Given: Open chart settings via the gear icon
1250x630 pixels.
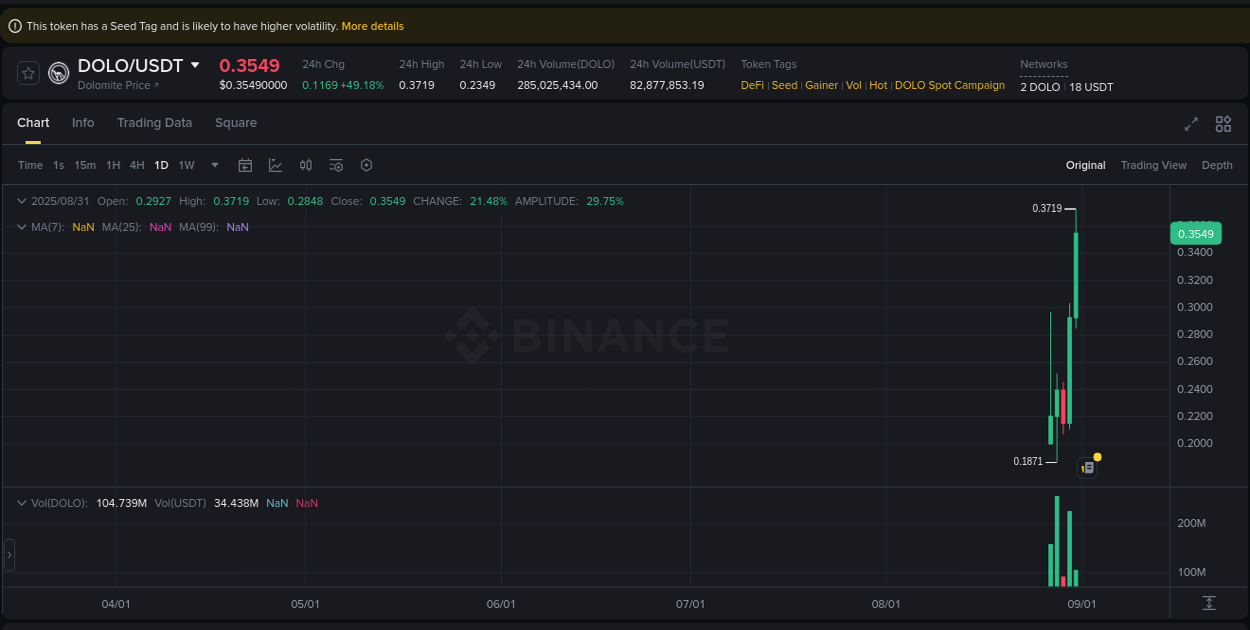Looking at the screenshot, I should point(366,164).
